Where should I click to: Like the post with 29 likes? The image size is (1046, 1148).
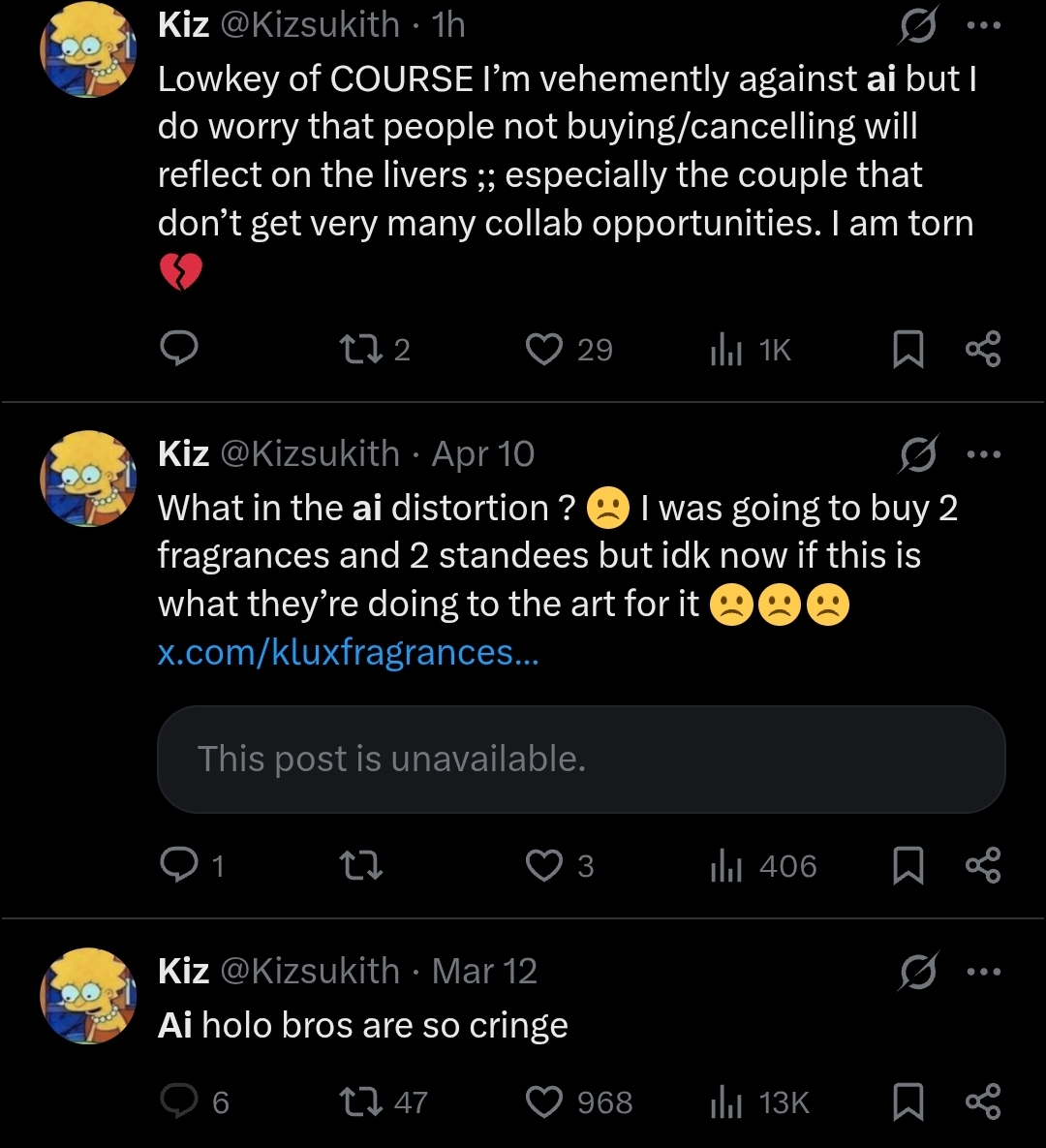tap(544, 349)
